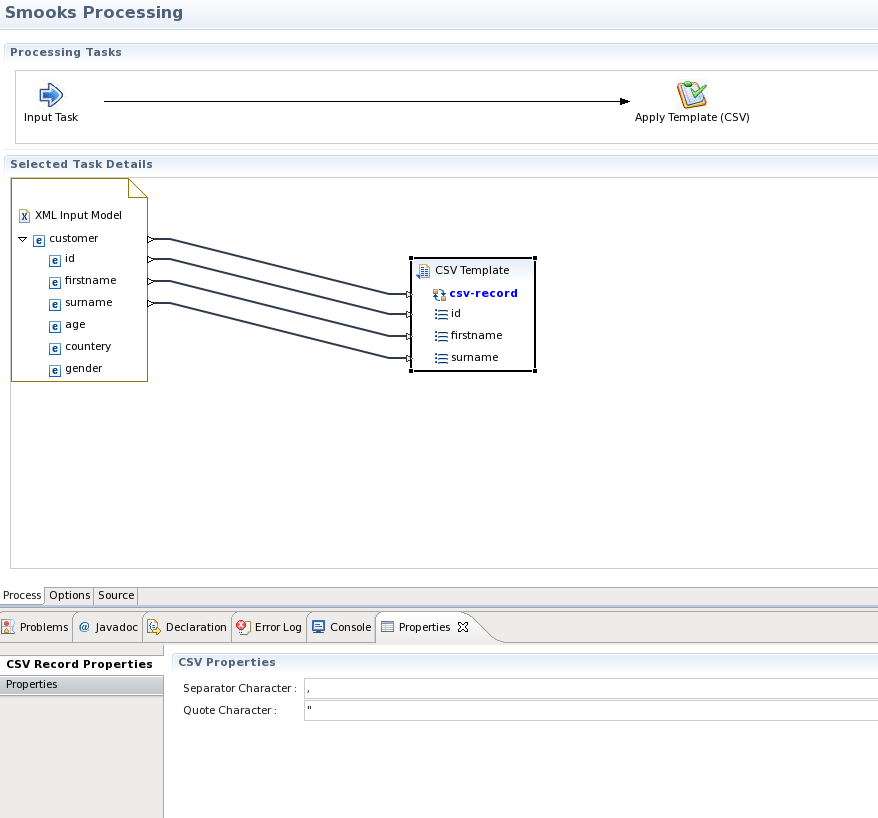
Task: Click the Javadoc @ icon
Action: pos(85,627)
